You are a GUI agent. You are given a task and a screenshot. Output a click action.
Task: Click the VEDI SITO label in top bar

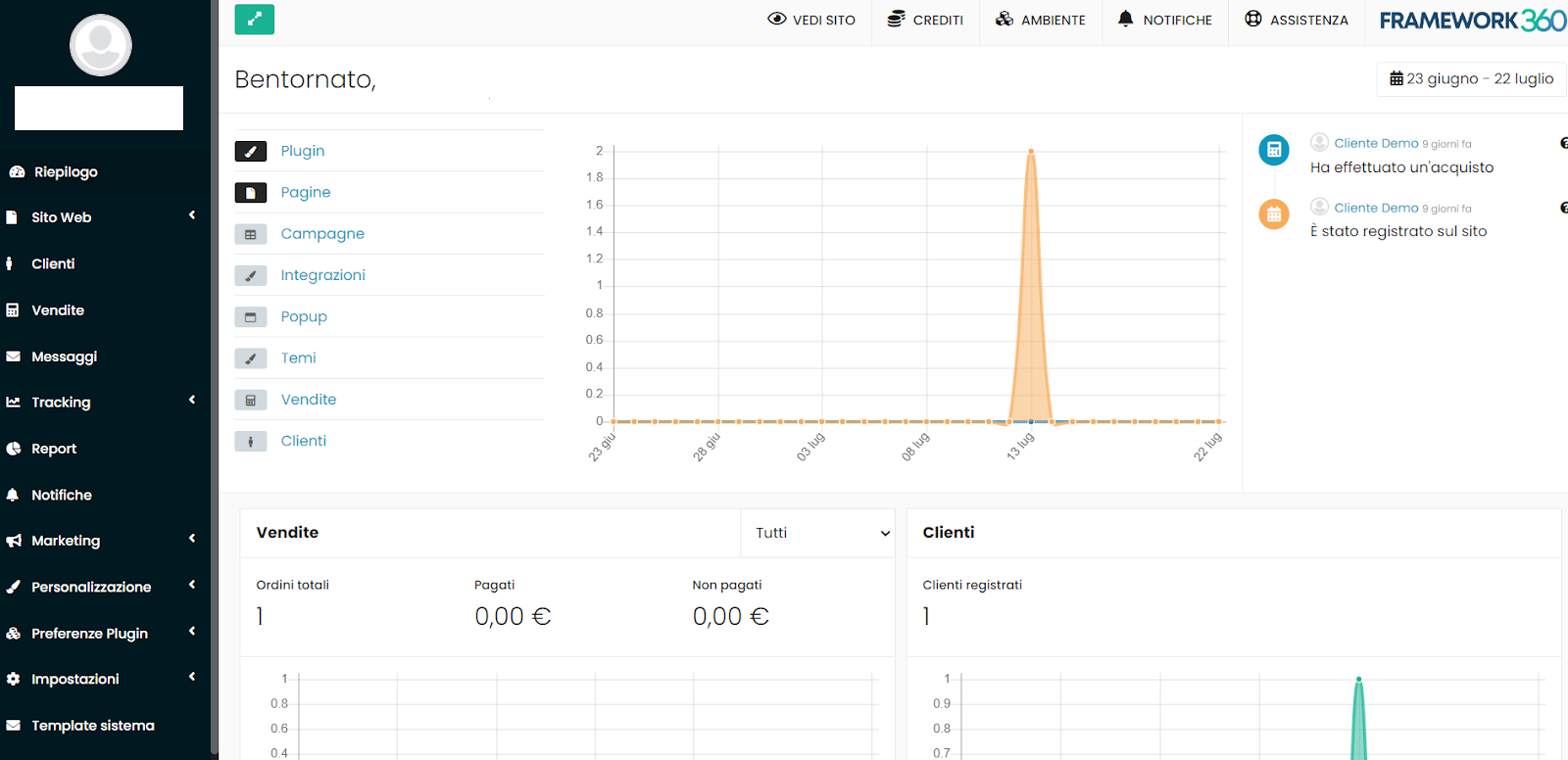(x=824, y=20)
